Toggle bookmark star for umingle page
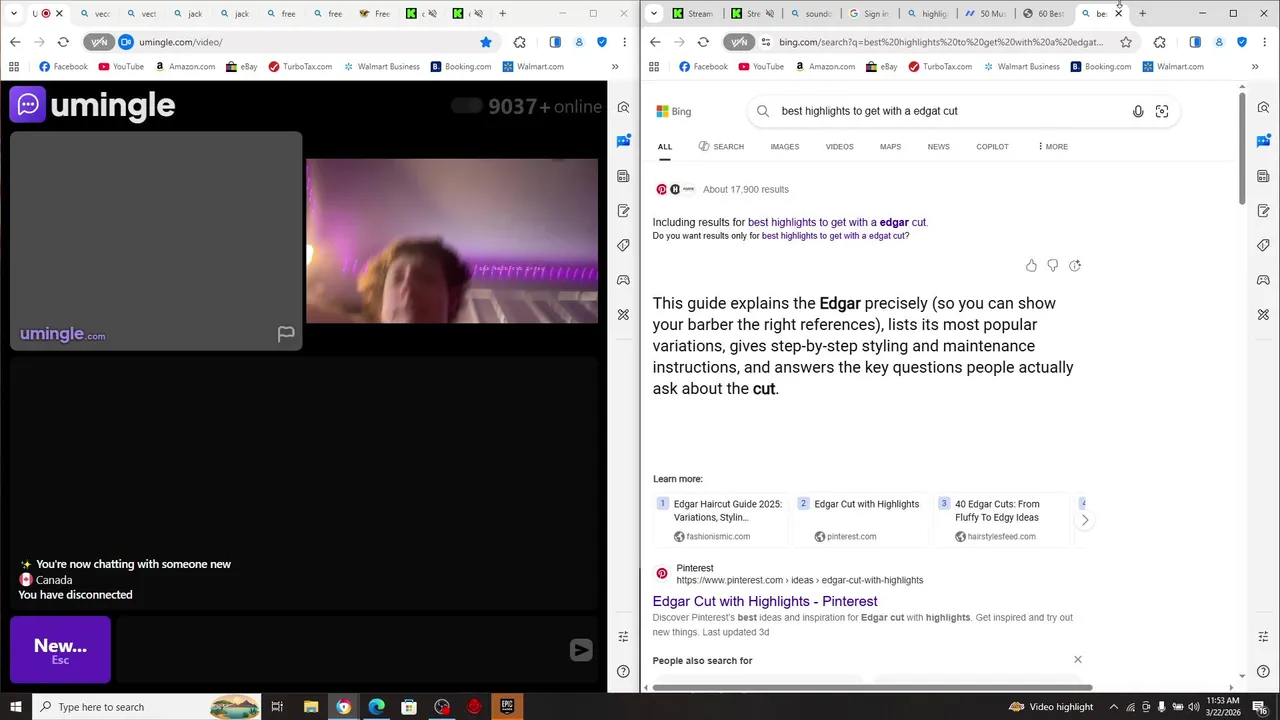 pos(486,42)
